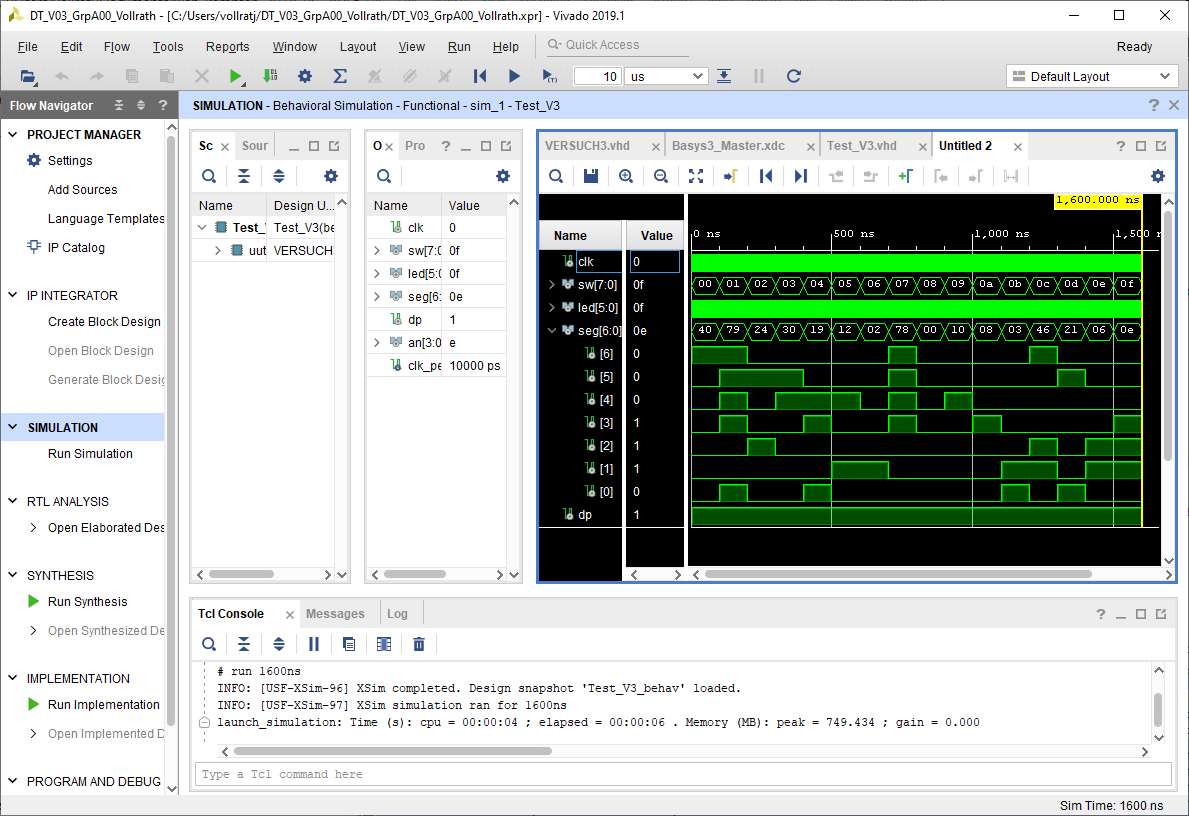Open the Tools menu
1189x816 pixels.
pyautogui.click(x=168, y=47)
